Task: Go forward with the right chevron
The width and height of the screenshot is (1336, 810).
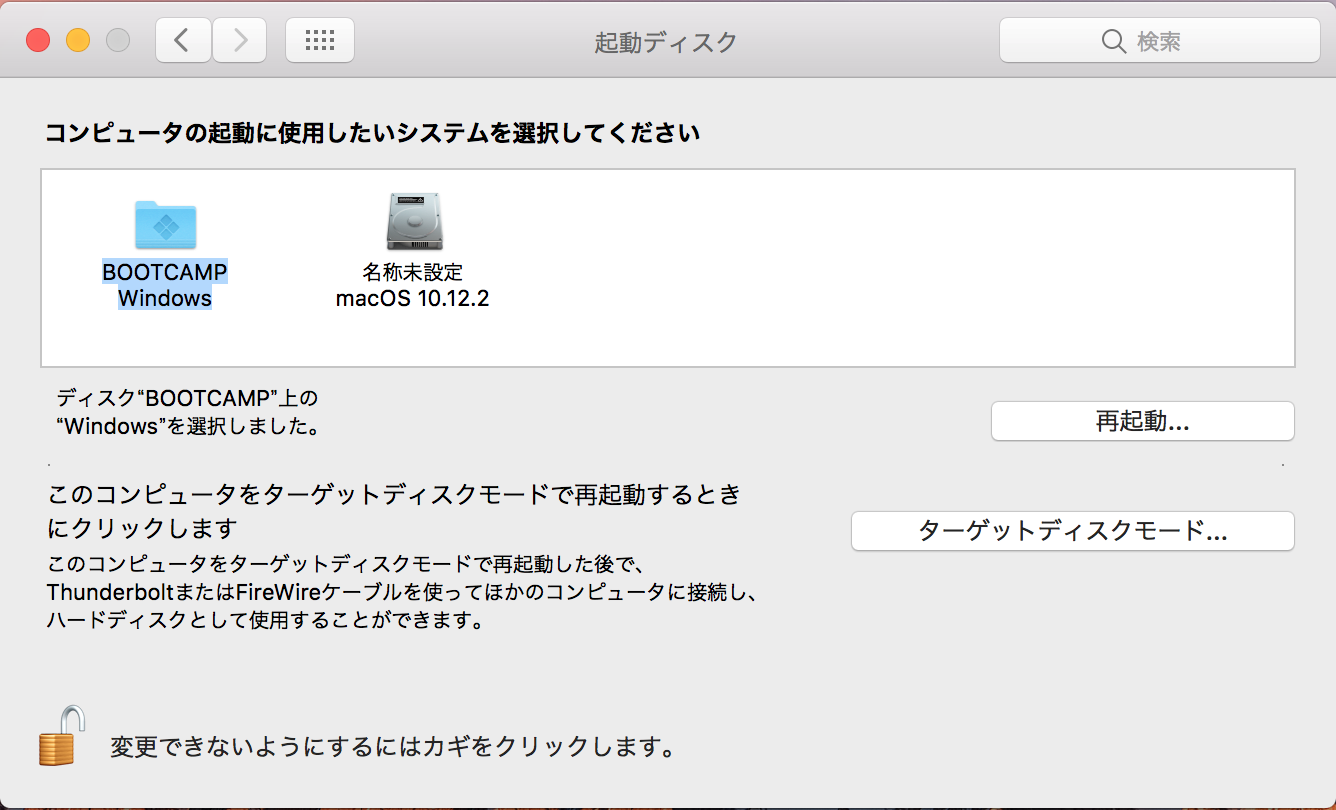Action: point(239,41)
